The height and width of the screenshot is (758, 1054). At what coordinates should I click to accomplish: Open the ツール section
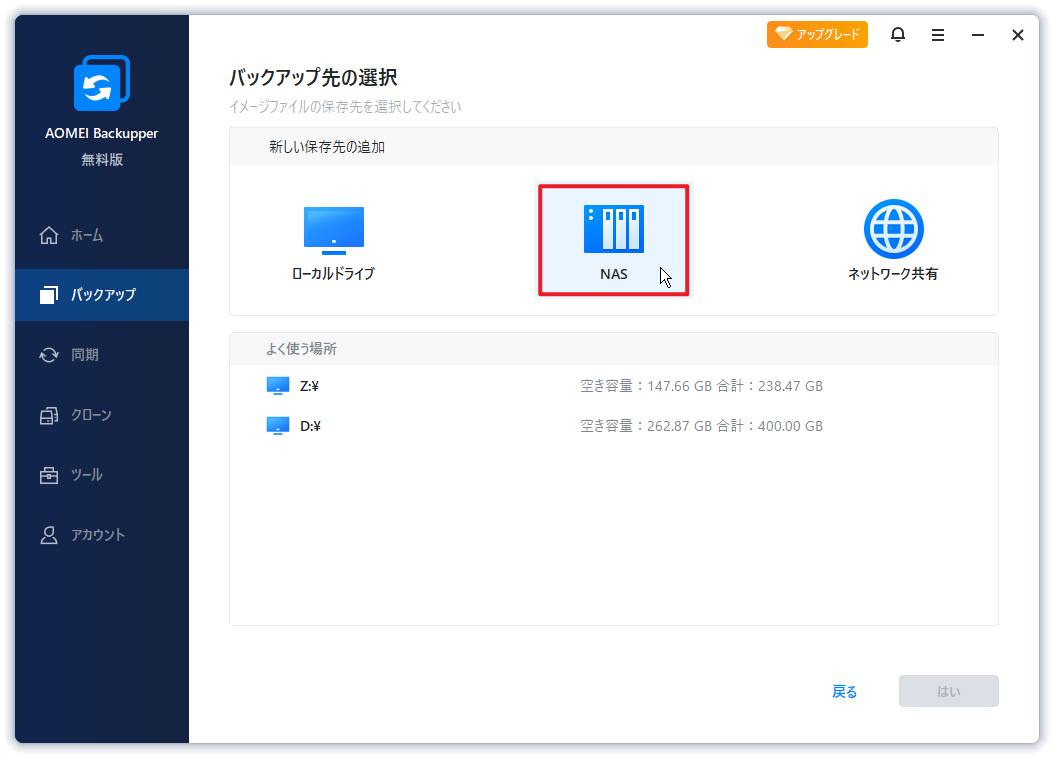click(x=102, y=475)
